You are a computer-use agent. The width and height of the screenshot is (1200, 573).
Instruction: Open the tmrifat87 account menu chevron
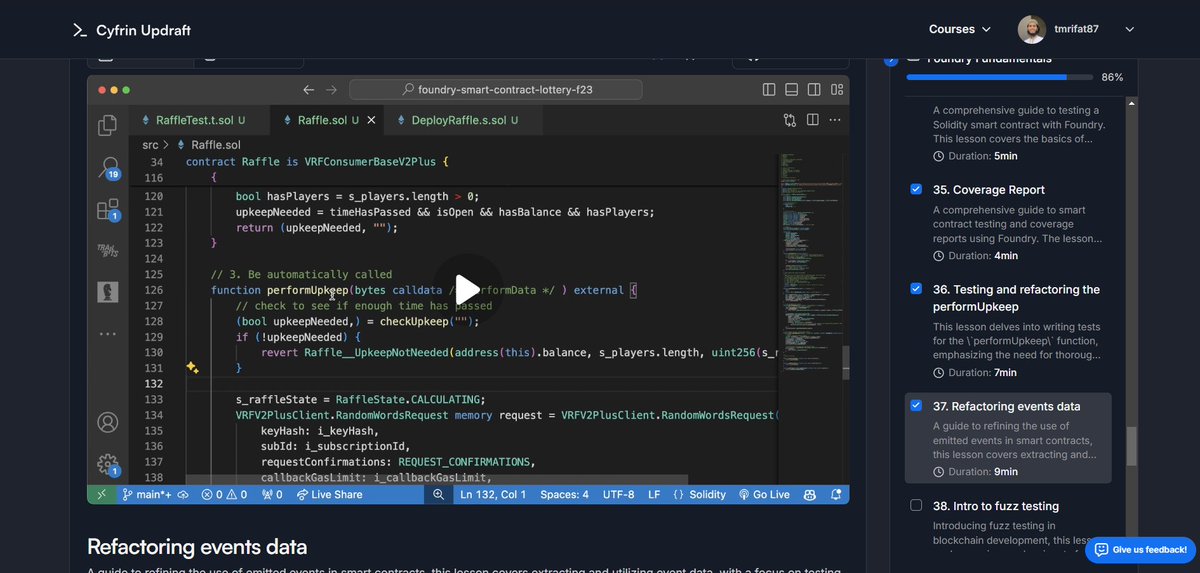1130,30
